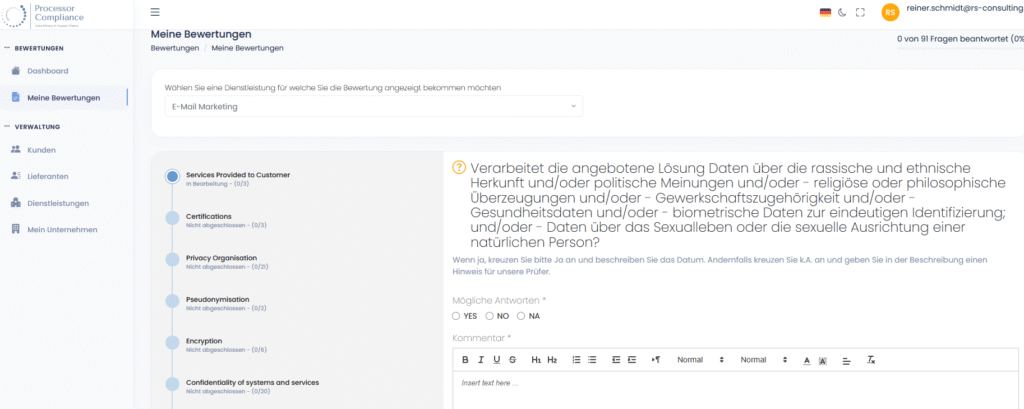
Task: Apply italic formatting in comment editor
Action: [480, 359]
